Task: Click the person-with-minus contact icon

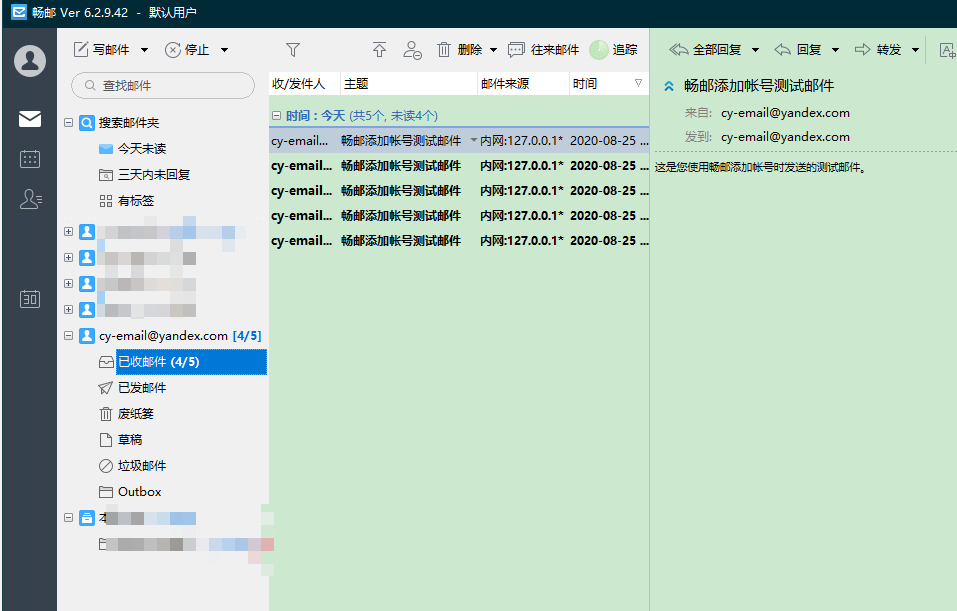Action: pyautogui.click(x=413, y=50)
